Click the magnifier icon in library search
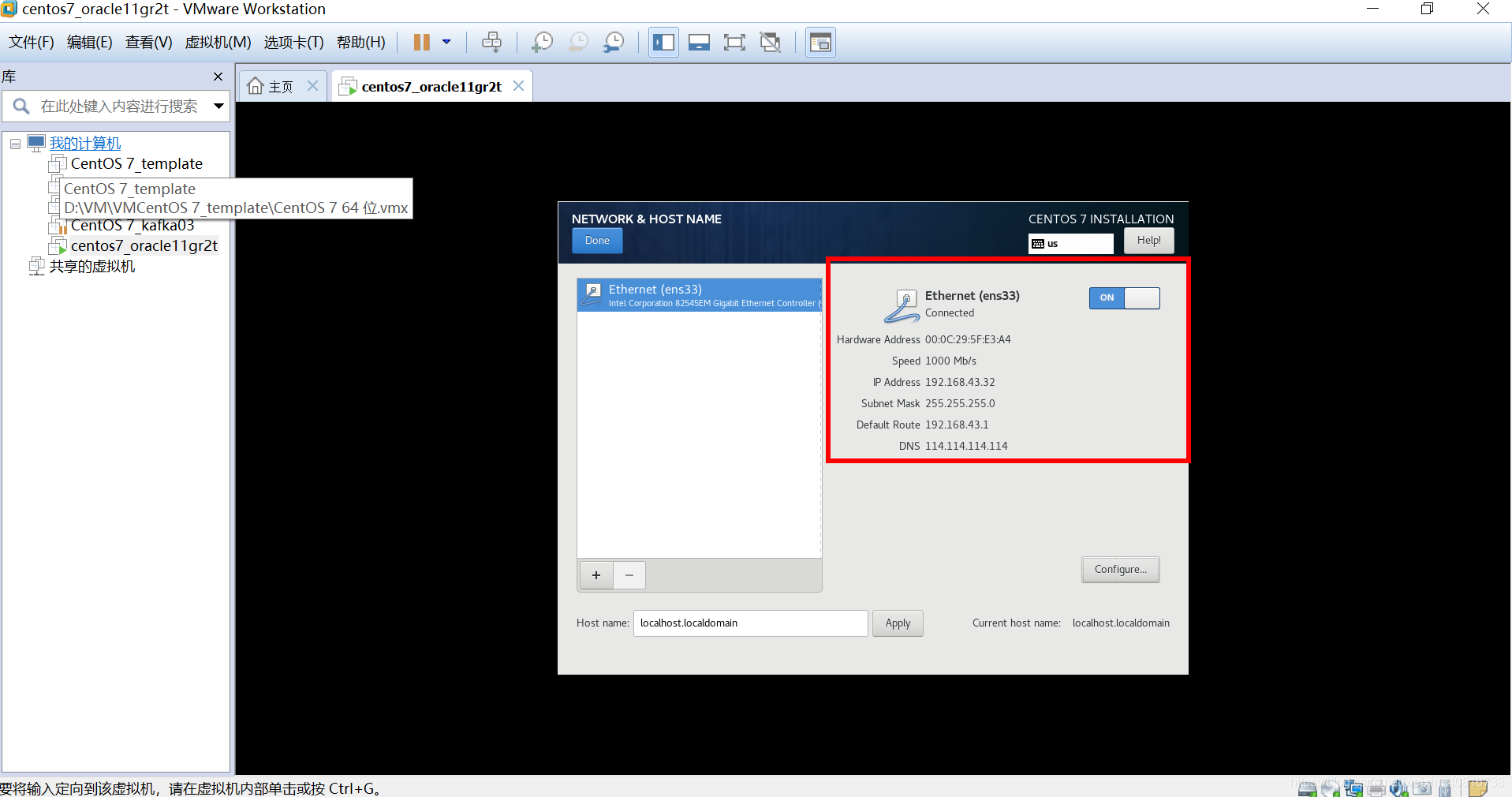 21,106
